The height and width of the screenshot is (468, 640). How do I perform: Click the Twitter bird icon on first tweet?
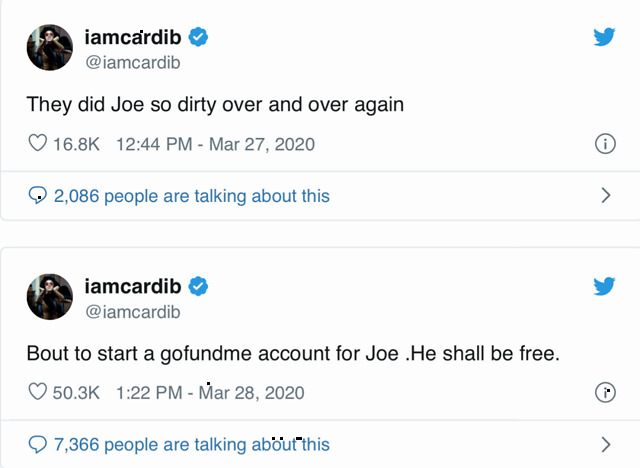(x=603, y=38)
